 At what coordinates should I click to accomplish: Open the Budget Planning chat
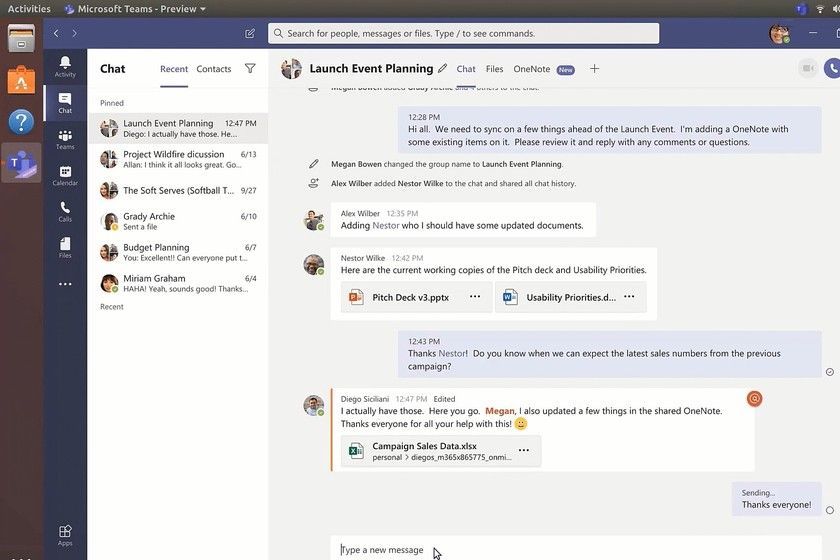click(178, 252)
